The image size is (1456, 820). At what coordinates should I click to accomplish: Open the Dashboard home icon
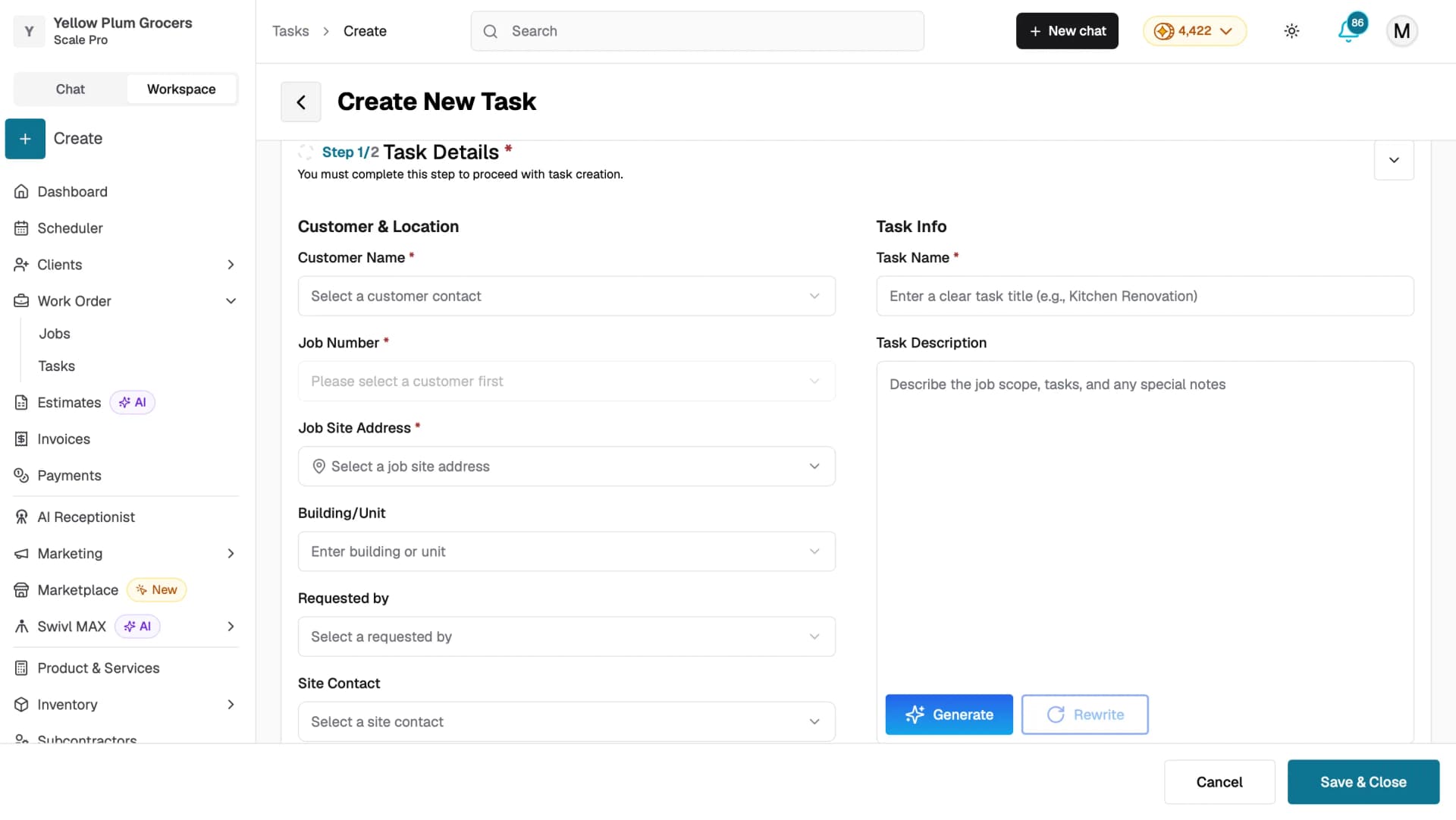point(21,192)
